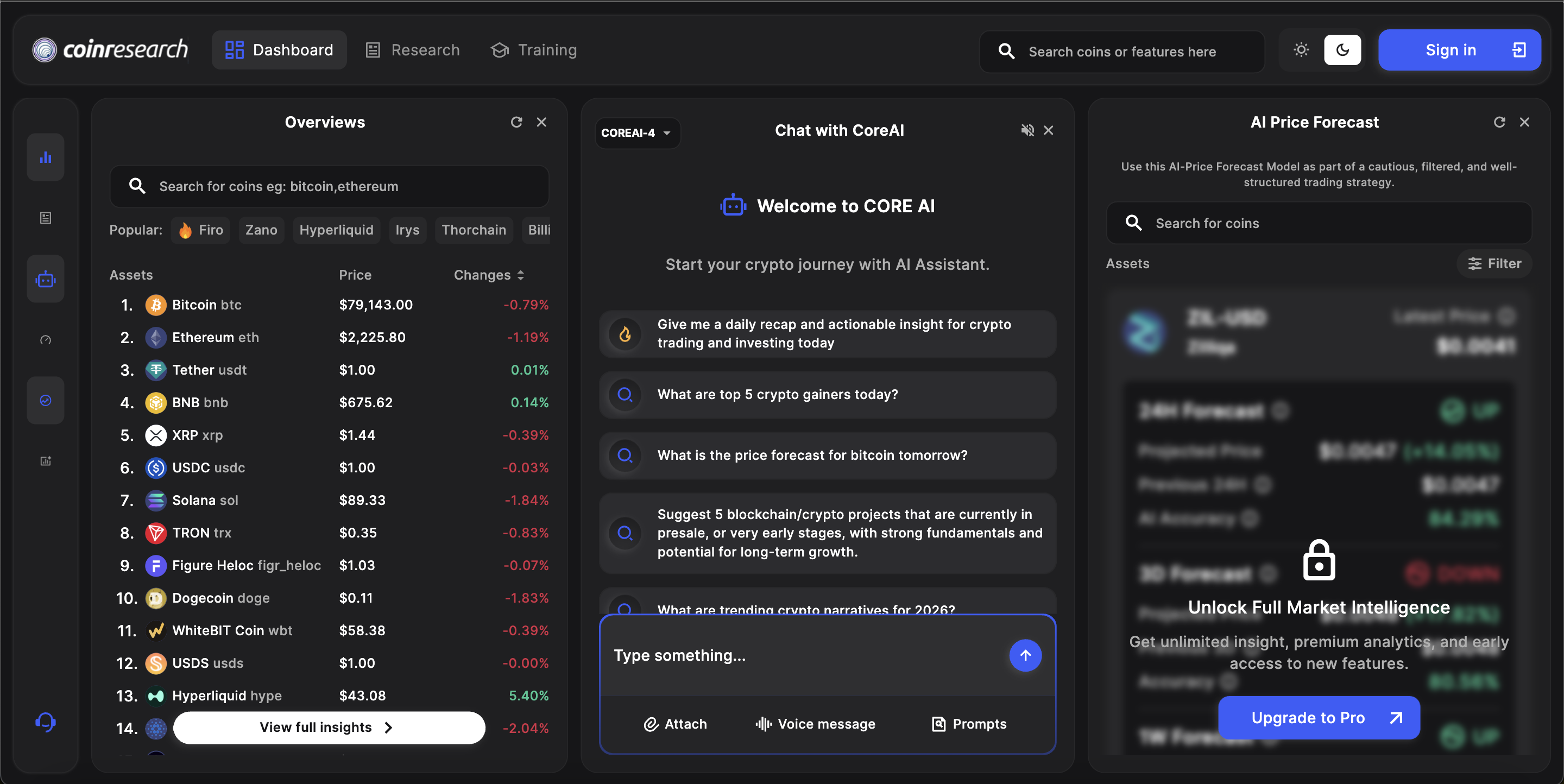Open the Dashboard tab

pos(279,50)
